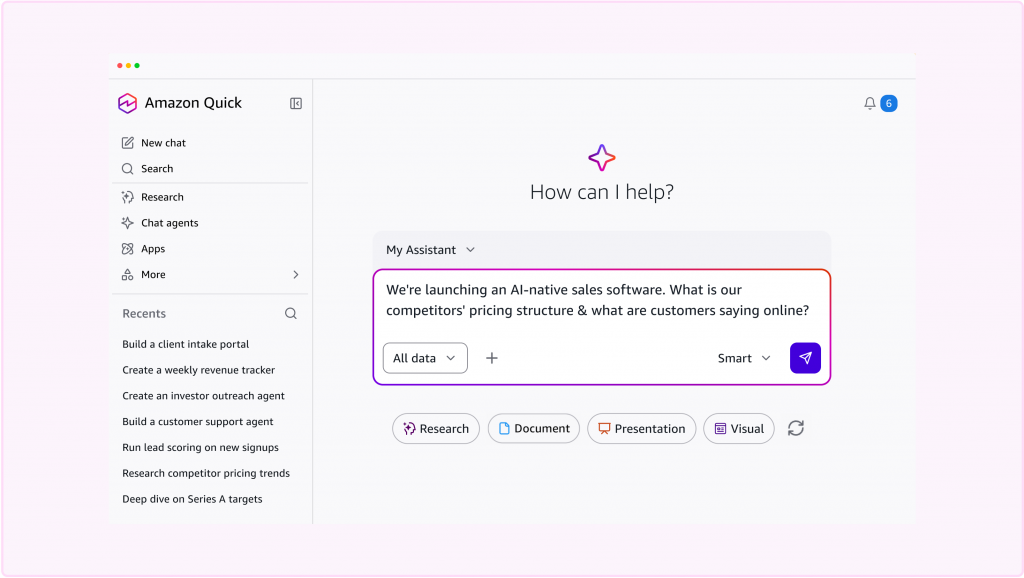The height and width of the screenshot is (578, 1024).
Task: Click the plus attachment icon
Action: click(492, 358)
